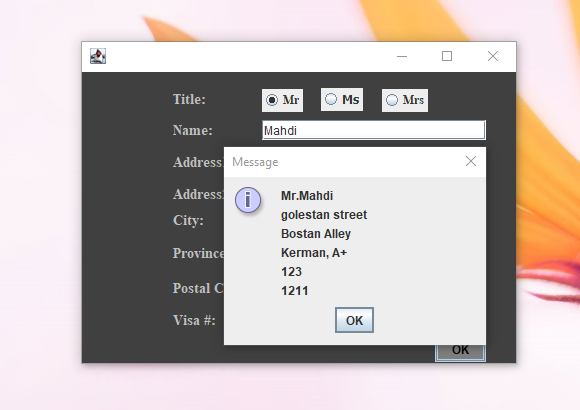580x410 pixels.
Task: Select the Mr title radio button
Action: (282, 100)
